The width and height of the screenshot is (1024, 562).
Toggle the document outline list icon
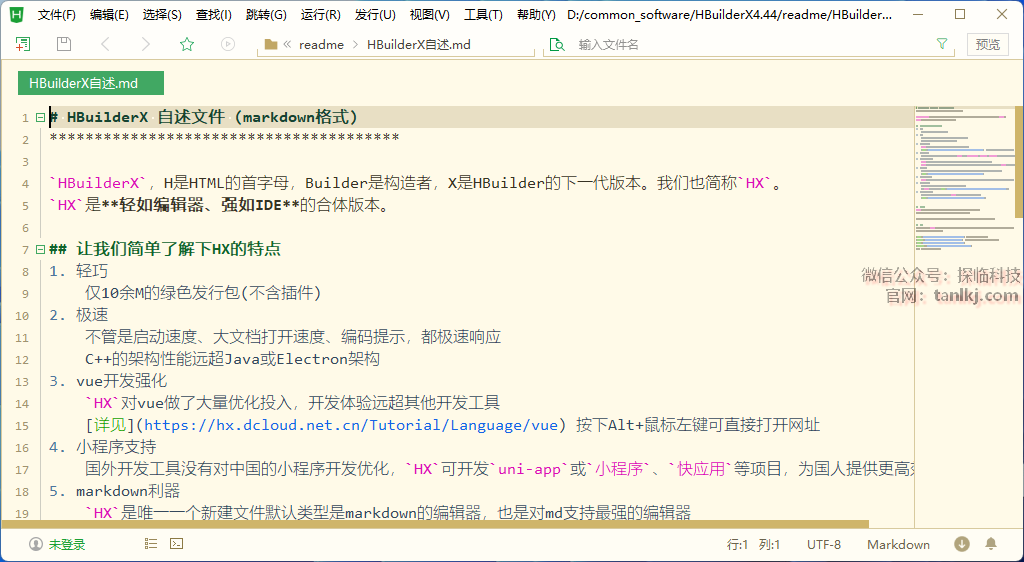pos(151,544)
